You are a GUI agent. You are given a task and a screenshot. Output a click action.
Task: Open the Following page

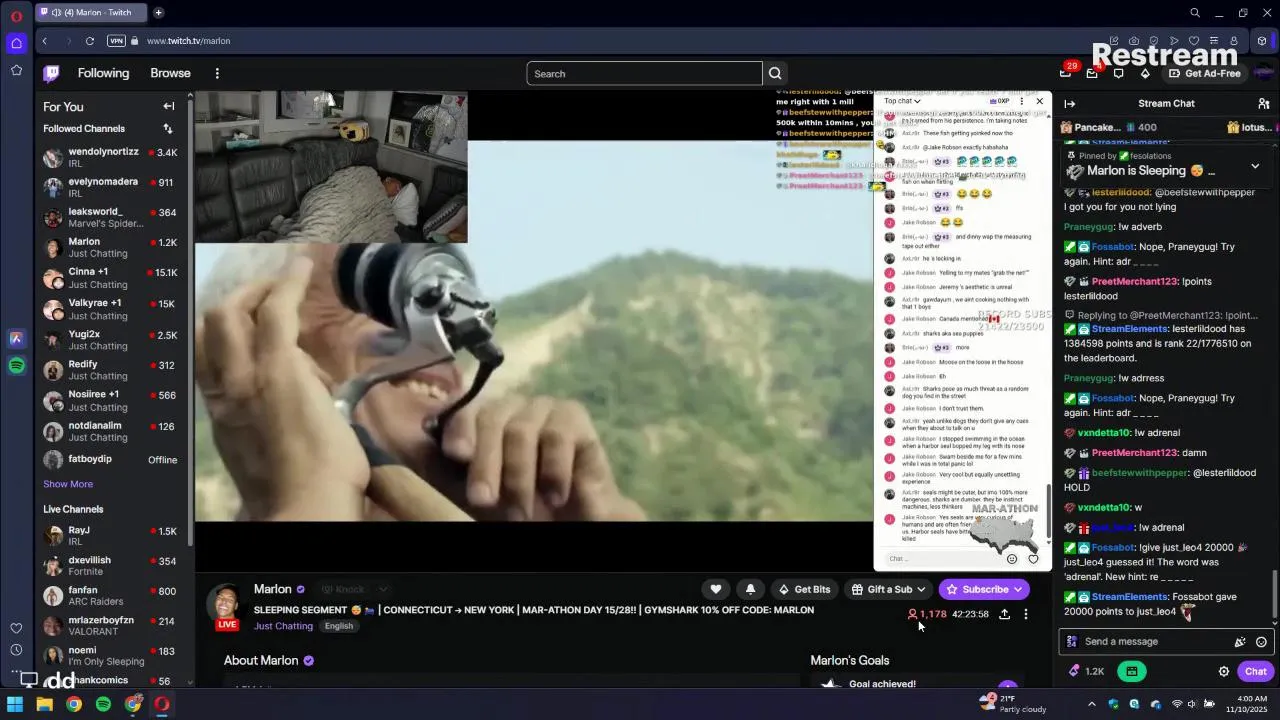[x=103, y=73]
